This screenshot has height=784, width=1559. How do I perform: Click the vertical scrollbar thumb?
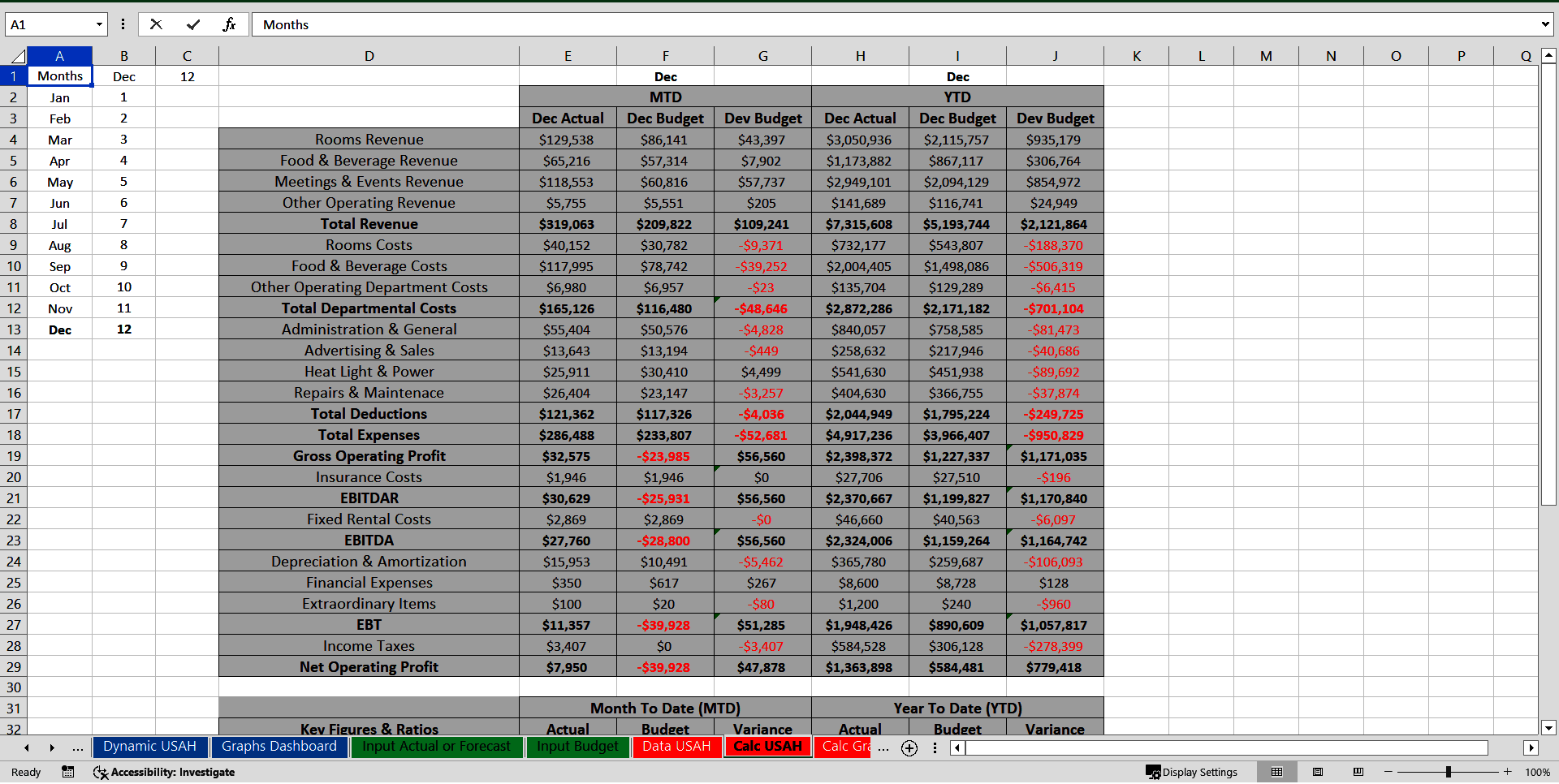(1548, 286)
